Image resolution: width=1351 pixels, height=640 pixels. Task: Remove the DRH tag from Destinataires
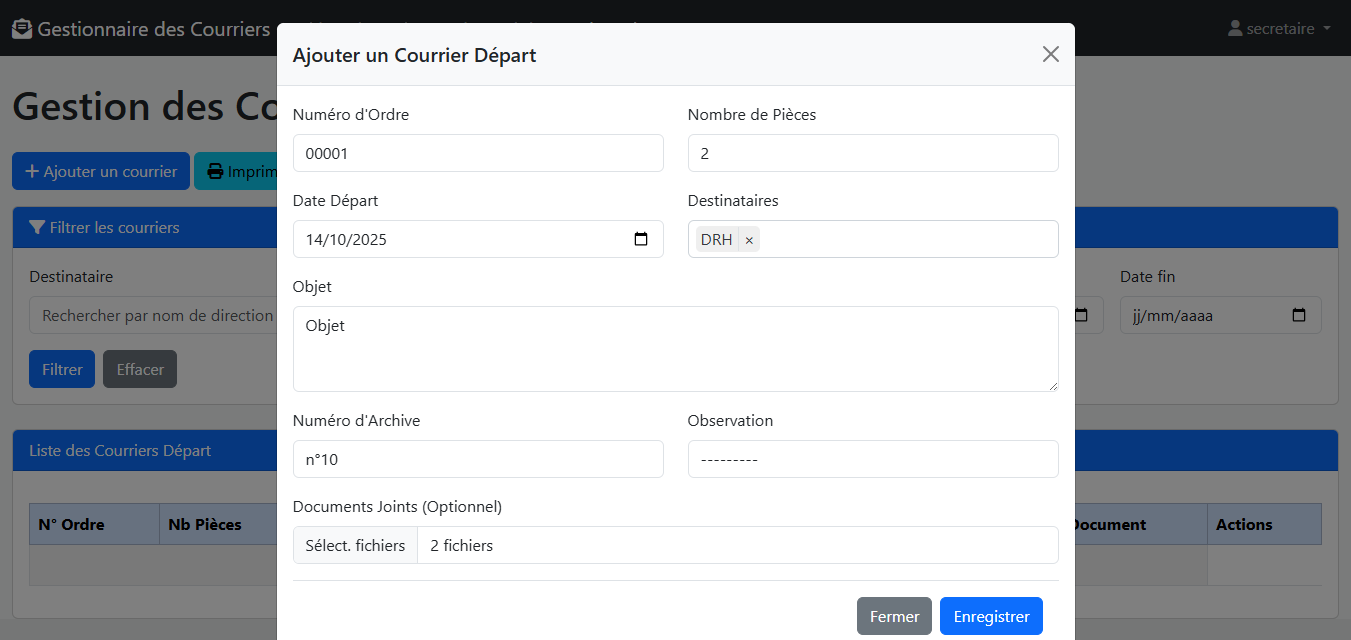(x=749, y=240)
